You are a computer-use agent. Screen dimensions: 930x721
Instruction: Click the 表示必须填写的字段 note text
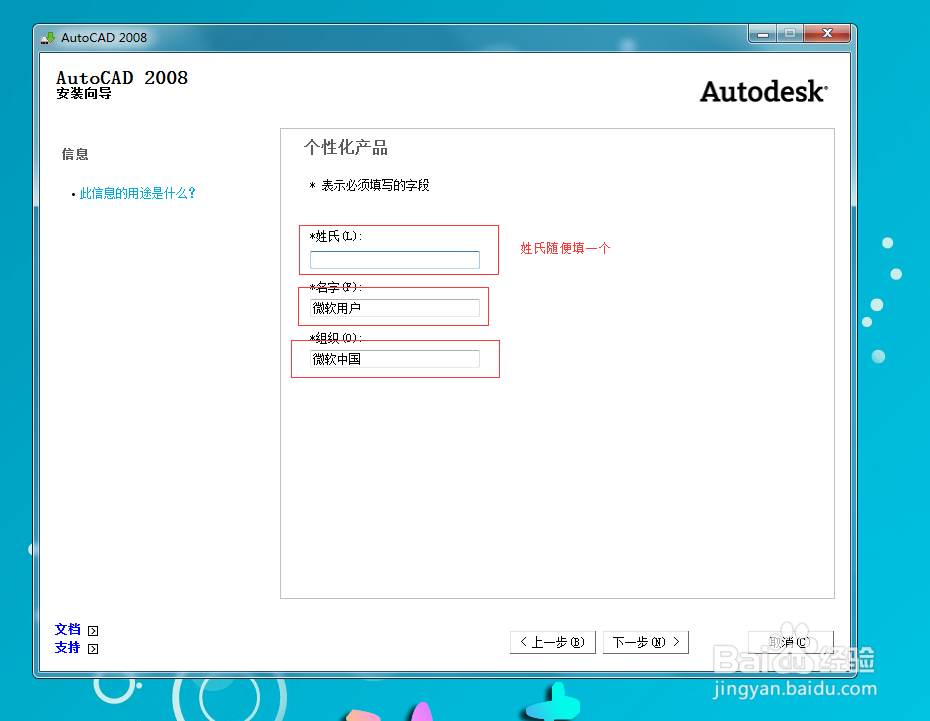tap(375, 185)
